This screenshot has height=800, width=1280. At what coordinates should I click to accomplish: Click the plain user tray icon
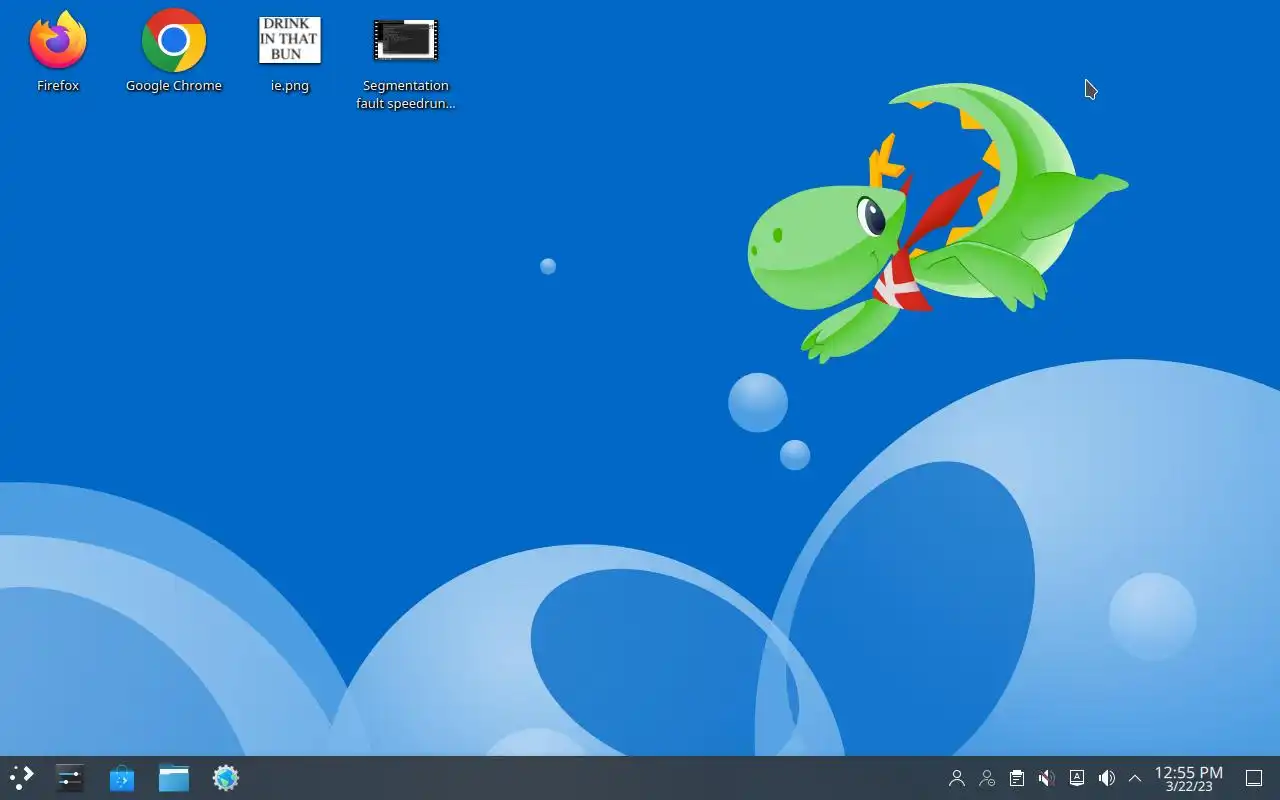coord(957,778)
